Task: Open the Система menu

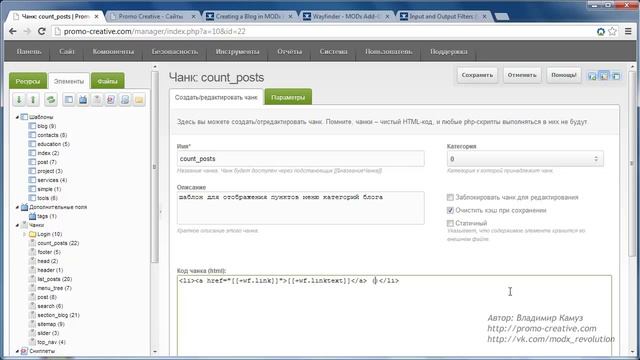Action: [333, 51]
